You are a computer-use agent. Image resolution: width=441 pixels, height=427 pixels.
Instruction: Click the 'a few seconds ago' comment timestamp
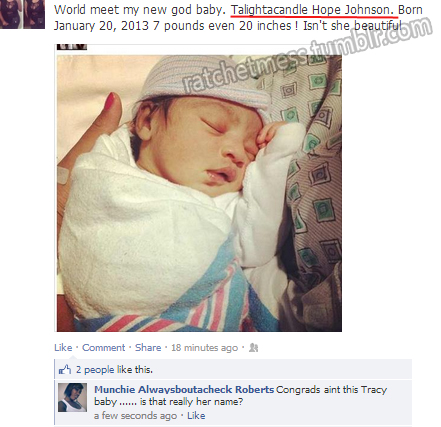point(135,416)
